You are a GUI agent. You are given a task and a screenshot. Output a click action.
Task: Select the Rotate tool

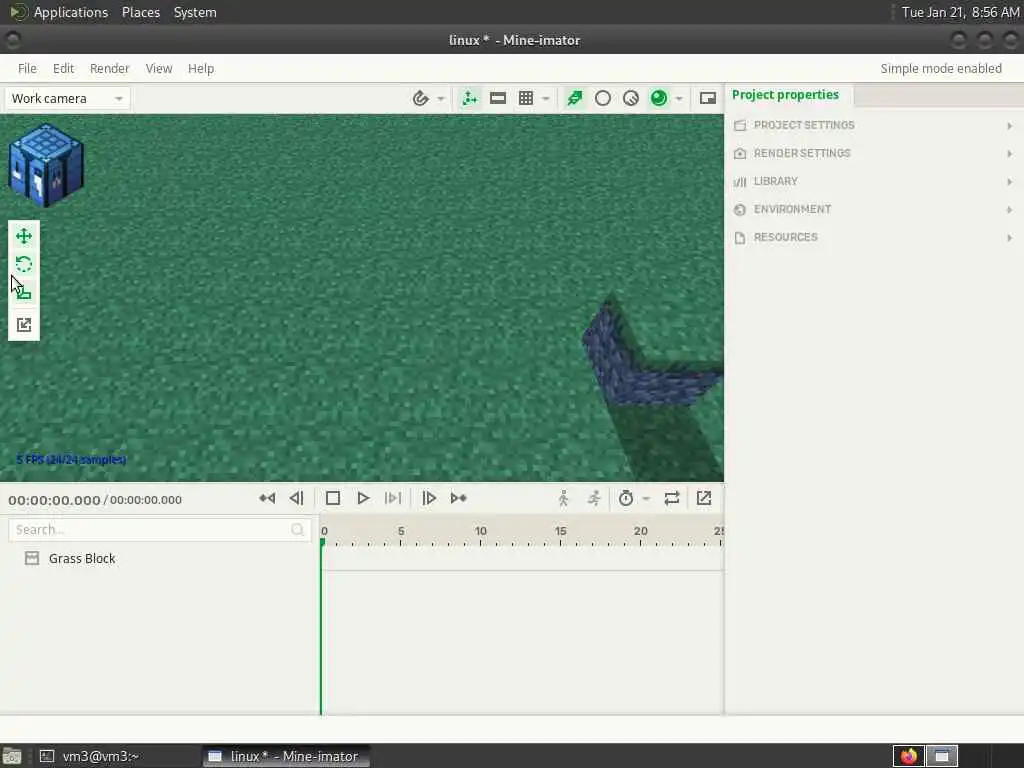coord(24,264)
